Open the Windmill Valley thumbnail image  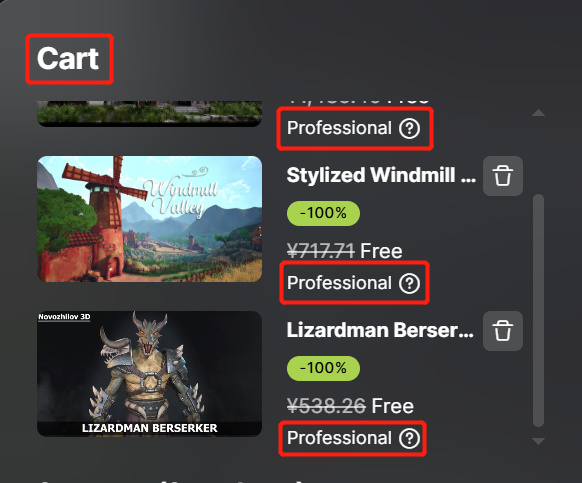(x=150, y=219)
